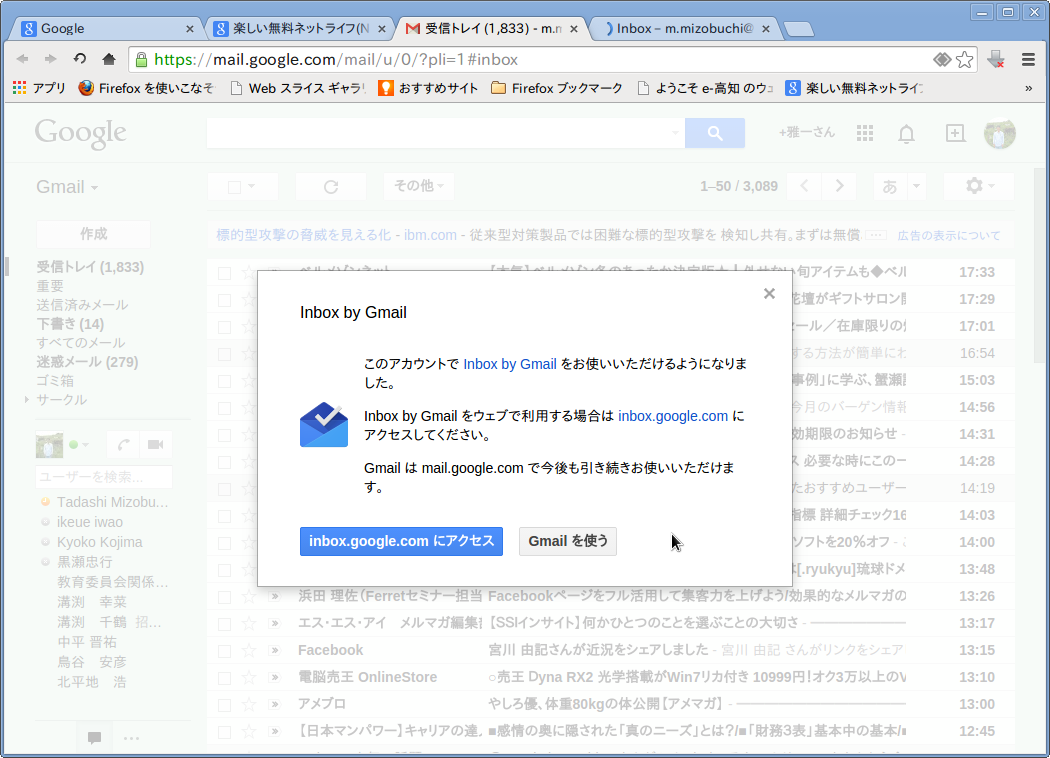This screenshot has height=758, width=1050.
Task: Toggle importance marker for エス・エス・アイ email
Action: (x=274, y=623)
